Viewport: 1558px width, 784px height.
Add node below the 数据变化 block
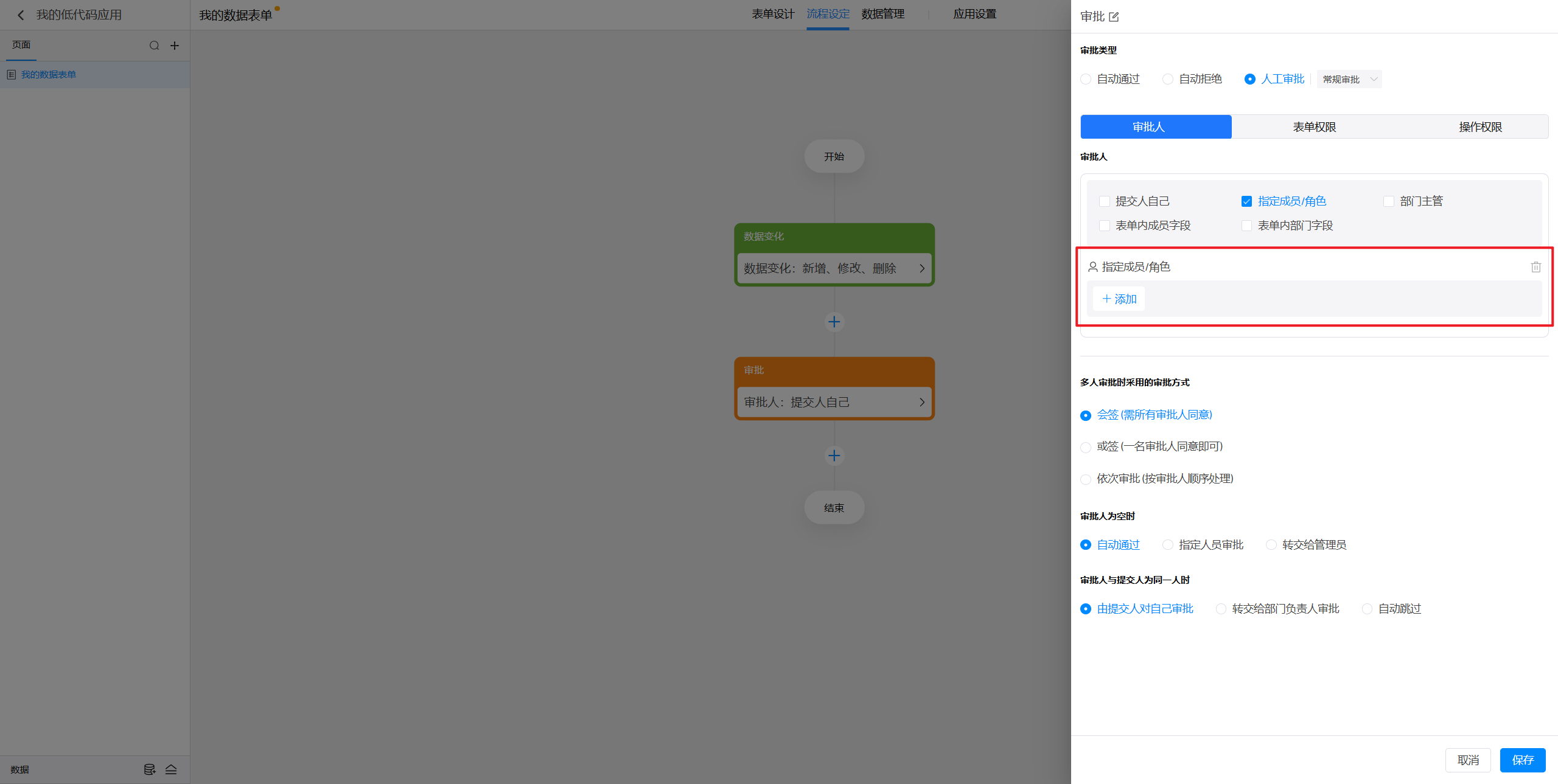pyautogui.click(x=834, y=322)
